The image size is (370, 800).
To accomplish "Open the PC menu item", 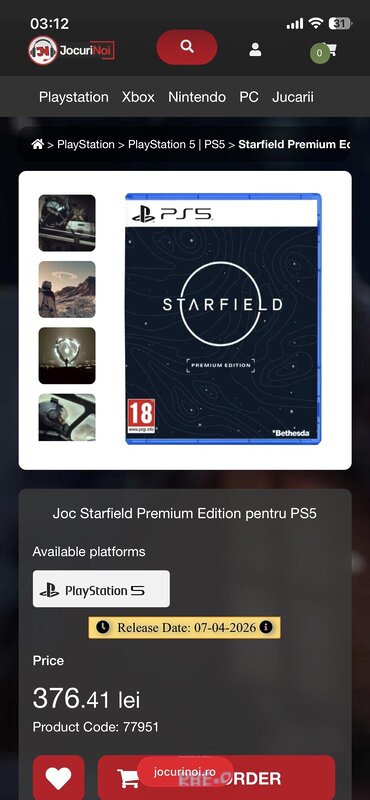I will pos(249,97).
